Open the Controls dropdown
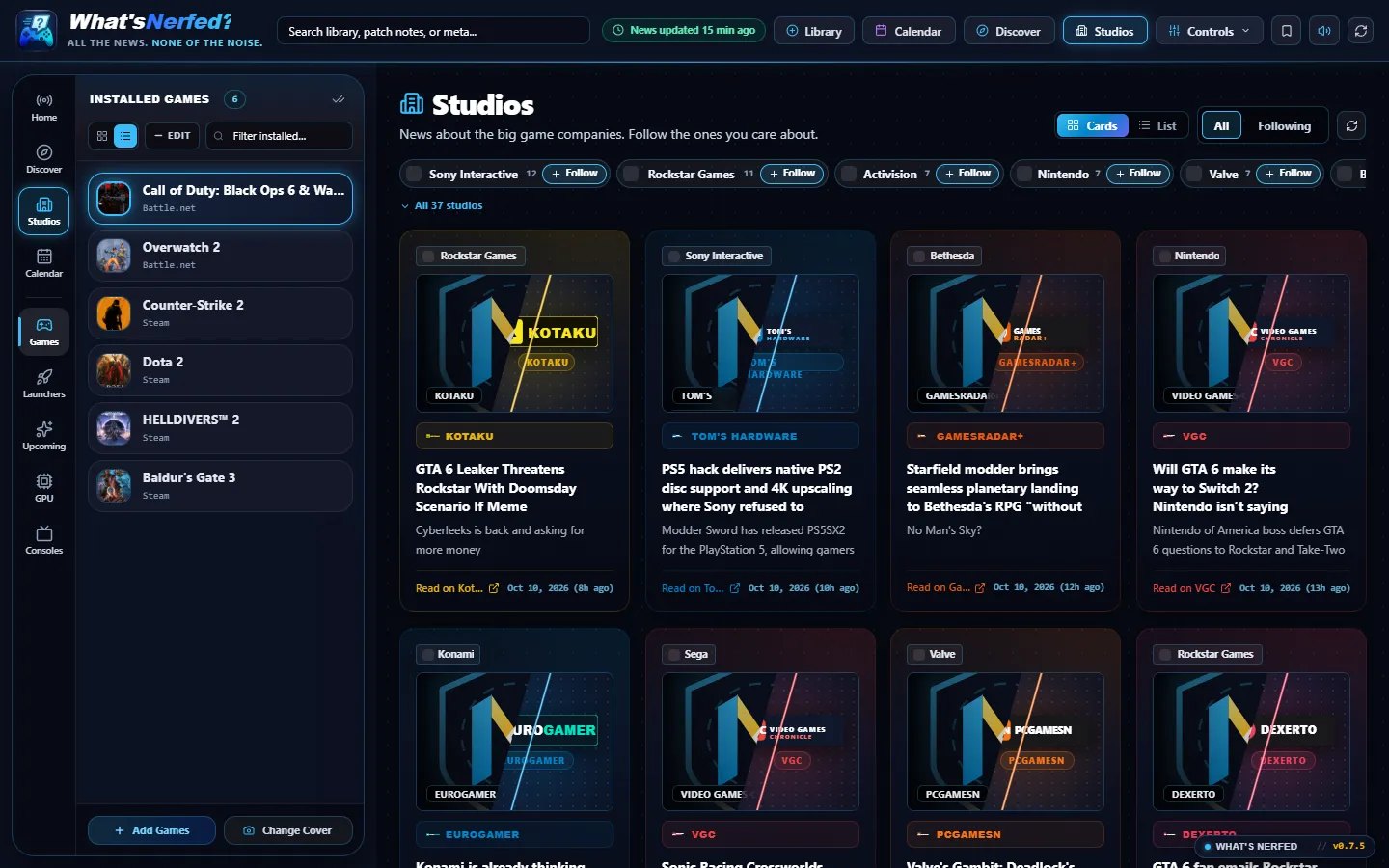 pyautogui.click(x=1210, y=31)
